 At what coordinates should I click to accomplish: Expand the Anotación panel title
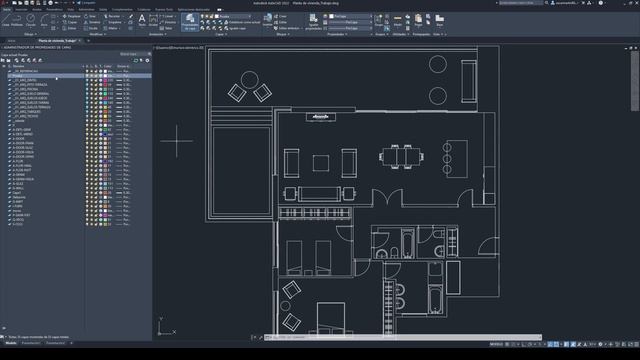click(158, 34)
